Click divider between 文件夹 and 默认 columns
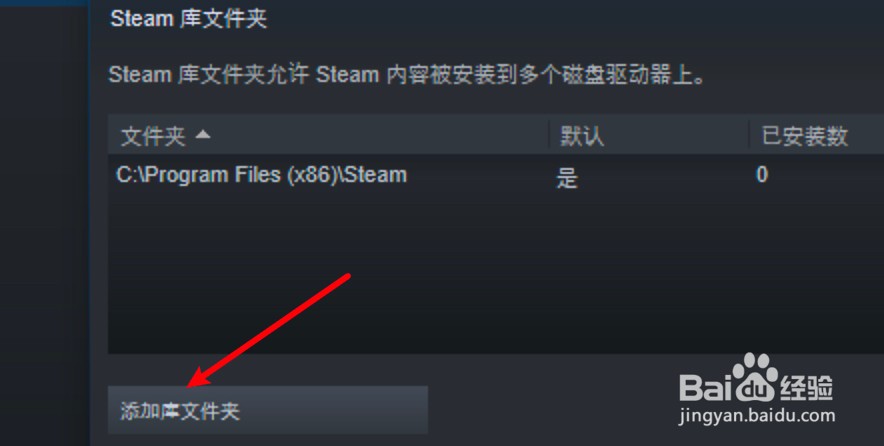Viewport: 884px width, 446px height. tap(549, 135)
